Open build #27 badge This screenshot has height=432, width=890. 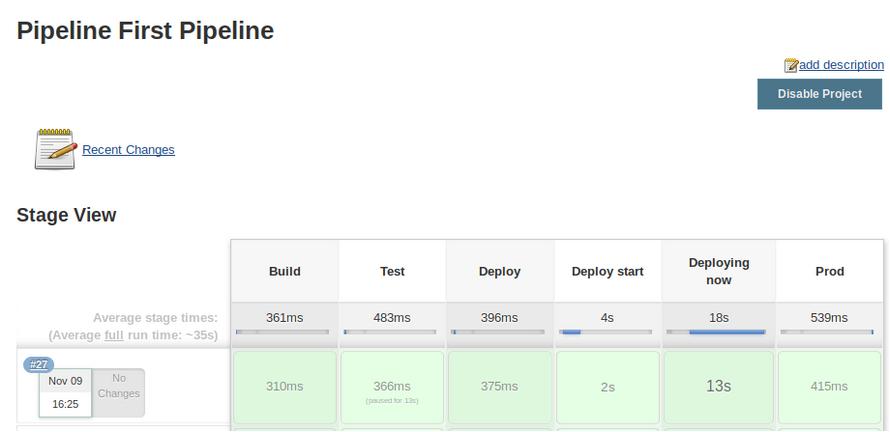pos(40,365)
